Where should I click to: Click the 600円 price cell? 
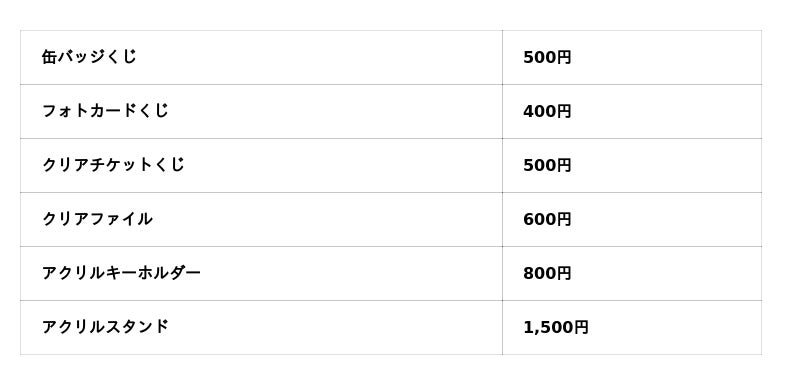click(632, 219)
